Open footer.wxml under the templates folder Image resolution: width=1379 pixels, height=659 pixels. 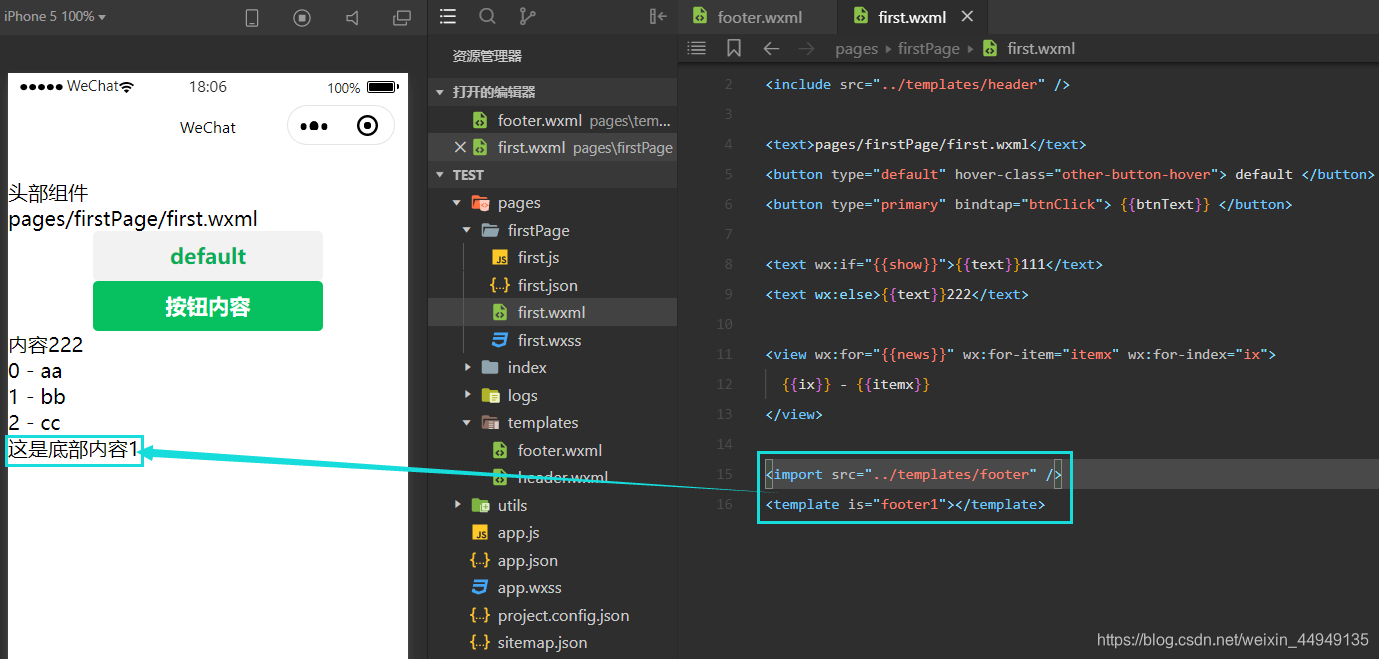[552, 450]
